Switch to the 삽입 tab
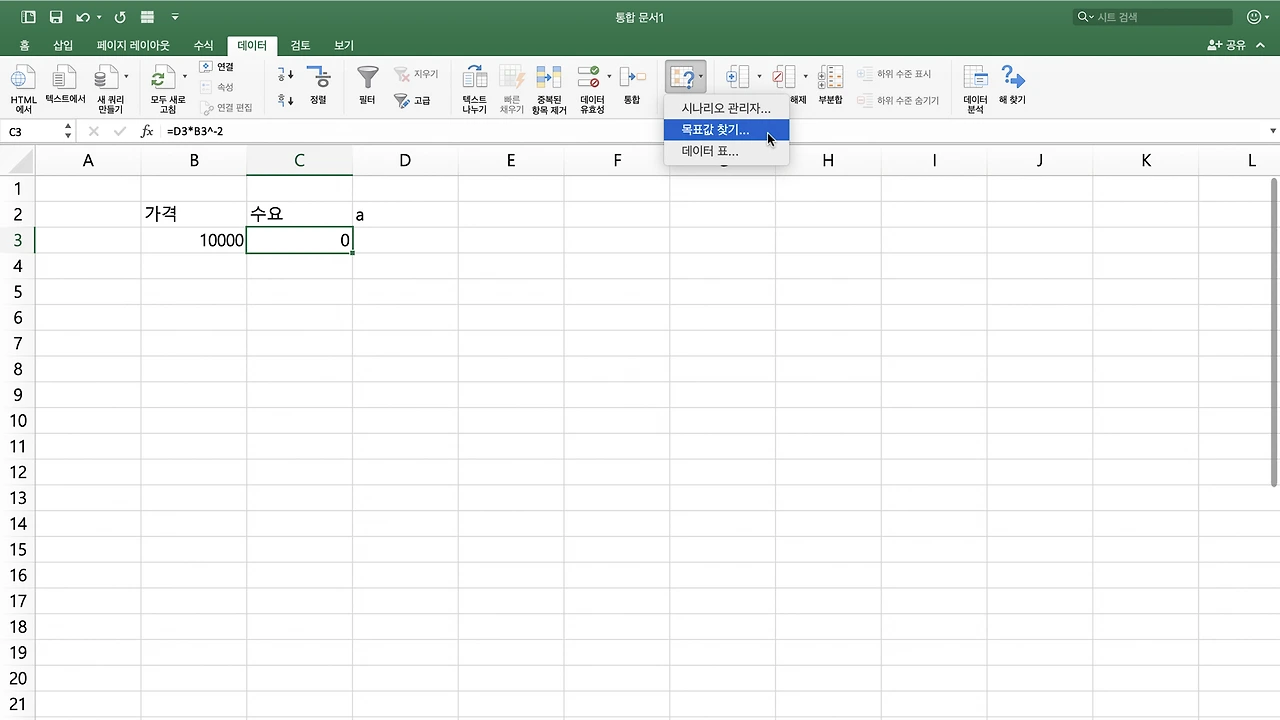 point(63,45)
